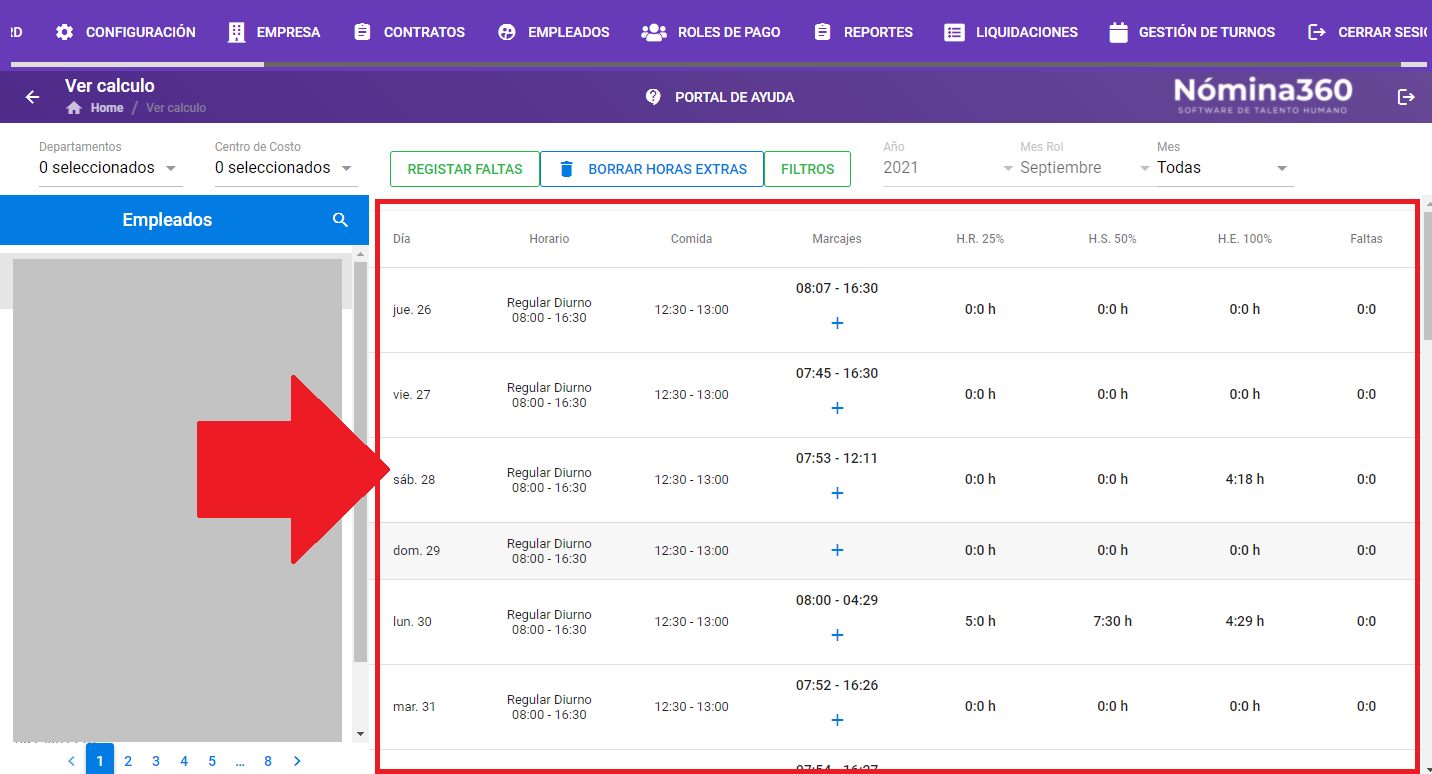Viewport: 1432px width, 774px height.
Task: Click the Cerrar Sesión exit icon
Action: tap(1317, 32)
